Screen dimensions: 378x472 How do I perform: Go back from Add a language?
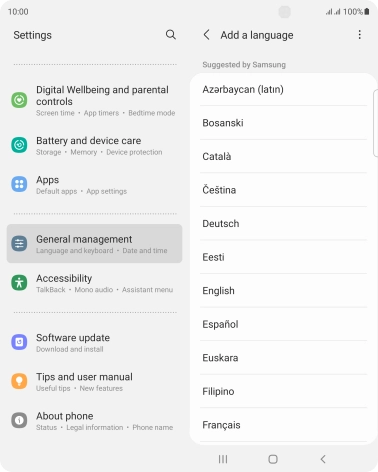coord(207,35)
